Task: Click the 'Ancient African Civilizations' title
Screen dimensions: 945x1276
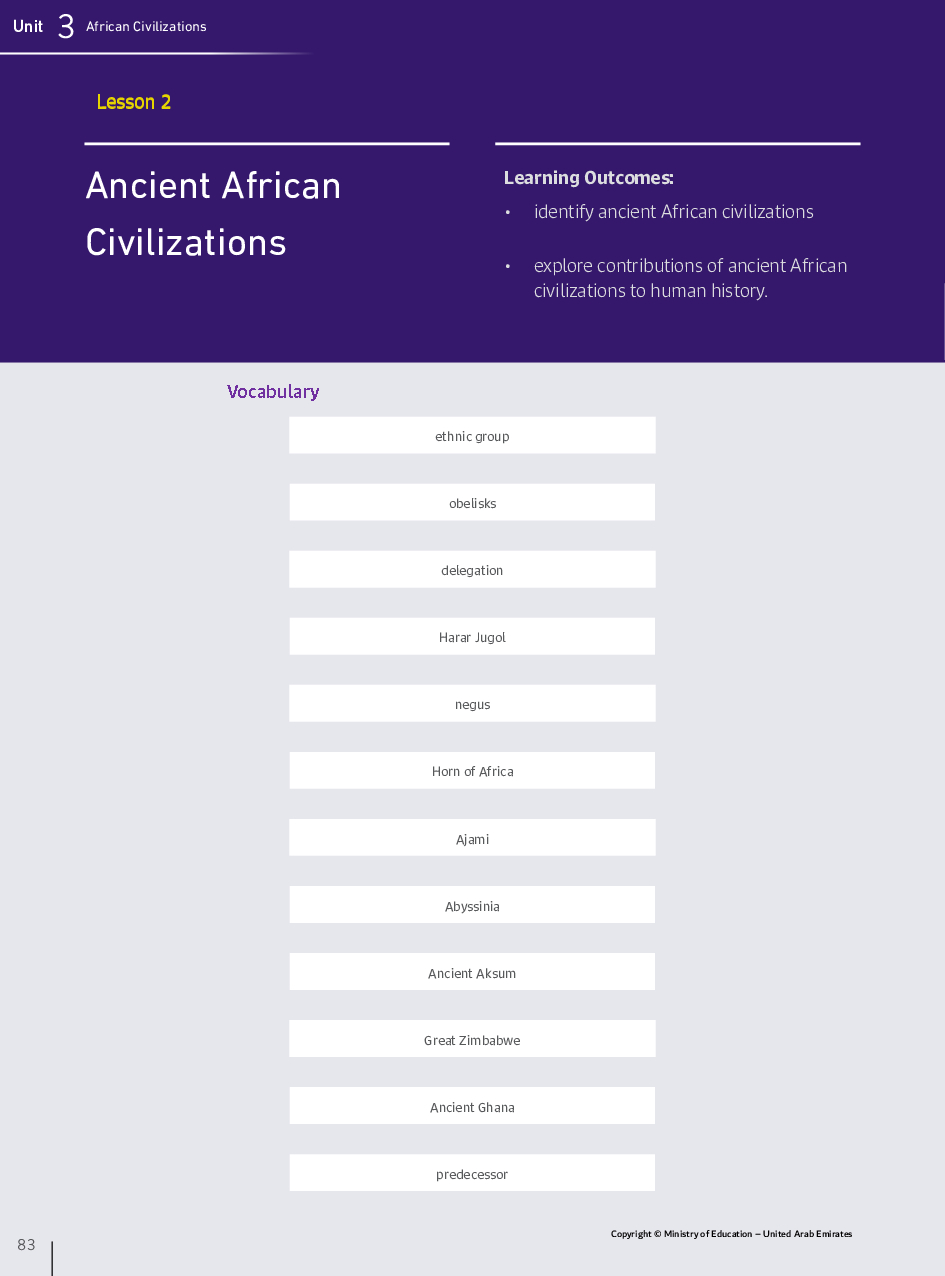Action: tap(213, 214)
